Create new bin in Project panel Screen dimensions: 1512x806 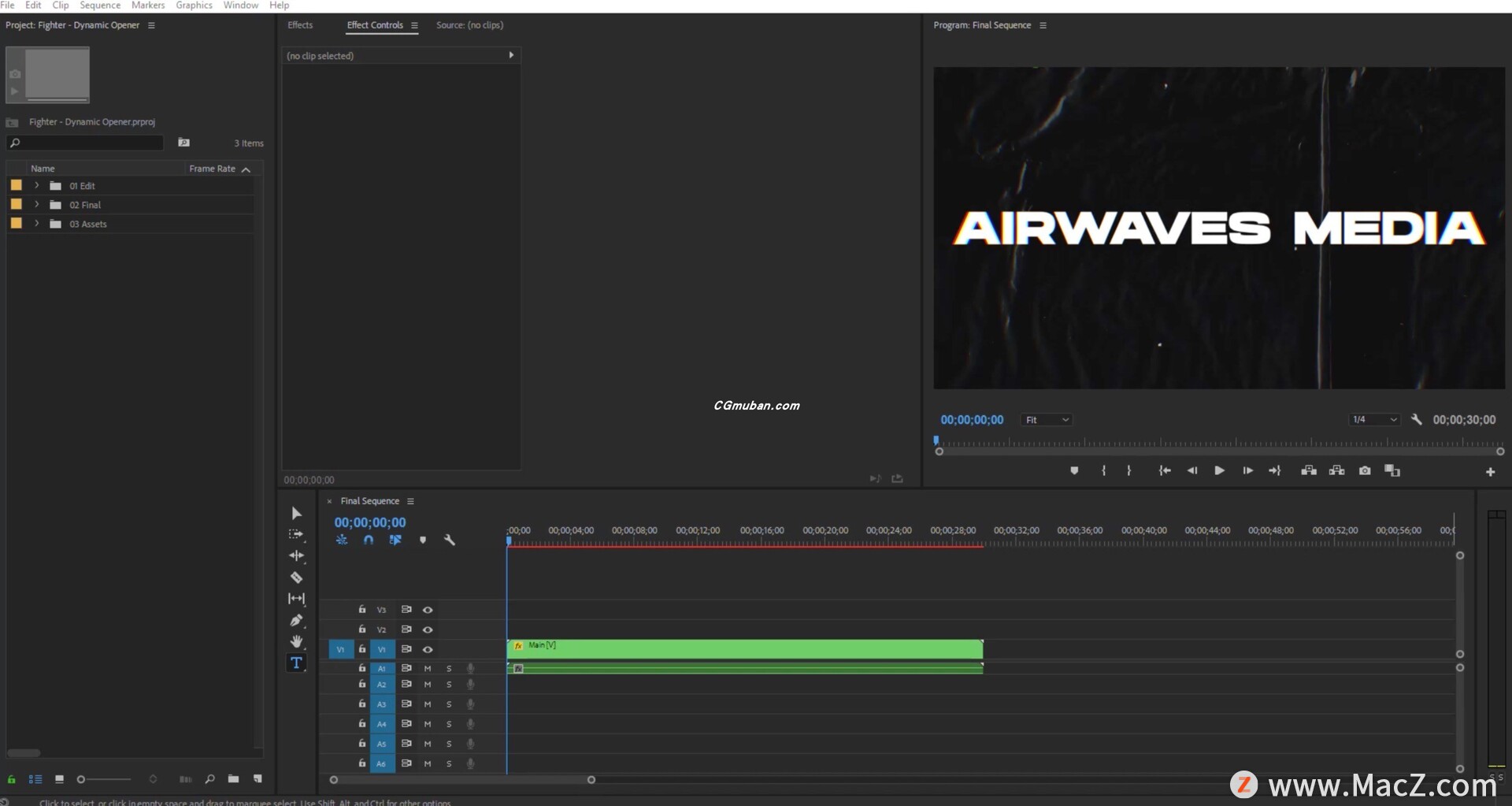pyautogui.click(x=233, y=779)
